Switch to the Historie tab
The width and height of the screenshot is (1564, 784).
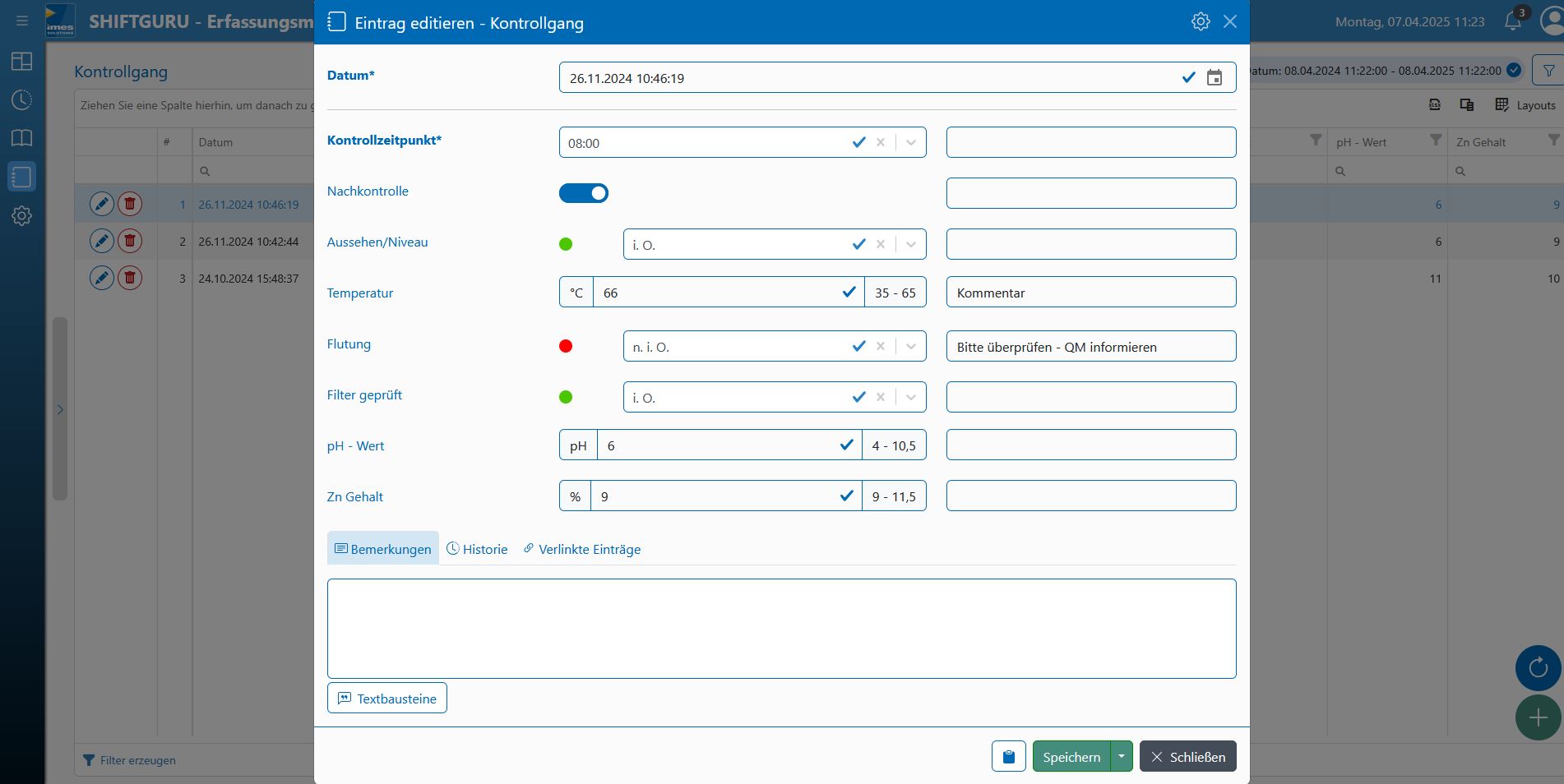click(477, 548)
